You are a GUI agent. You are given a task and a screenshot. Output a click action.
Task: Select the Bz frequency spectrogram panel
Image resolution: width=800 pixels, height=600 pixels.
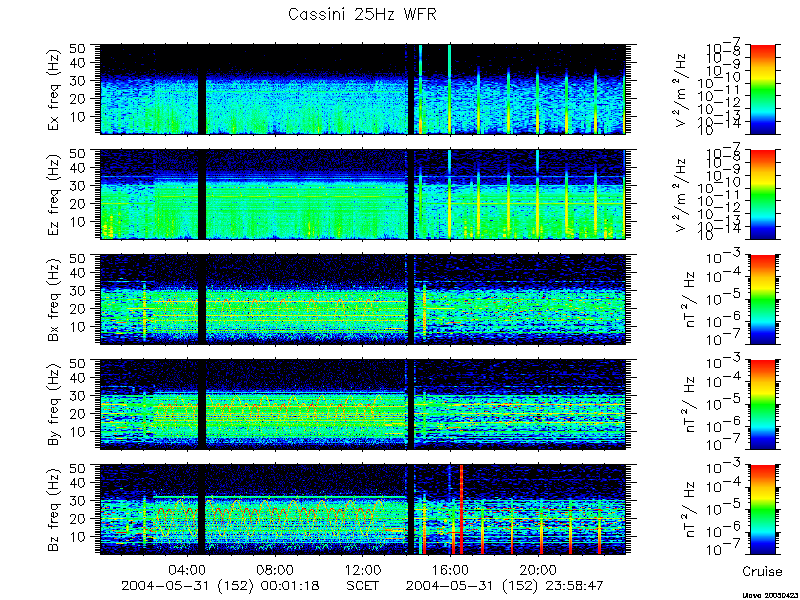(363, 510)
